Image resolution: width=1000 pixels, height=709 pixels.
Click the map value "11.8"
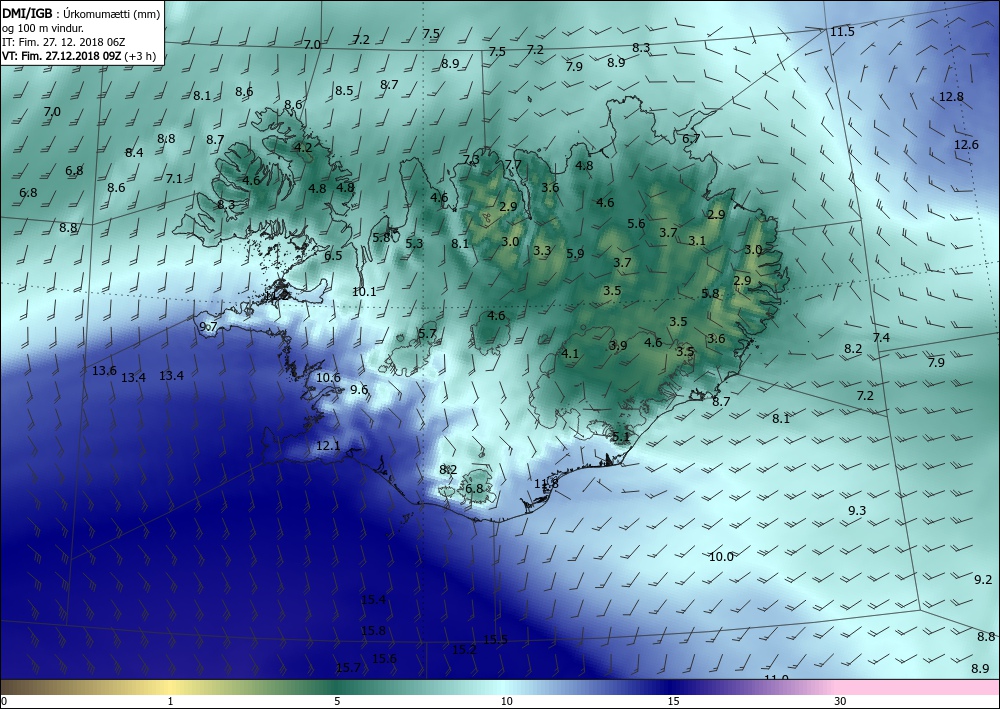(546, 483)
